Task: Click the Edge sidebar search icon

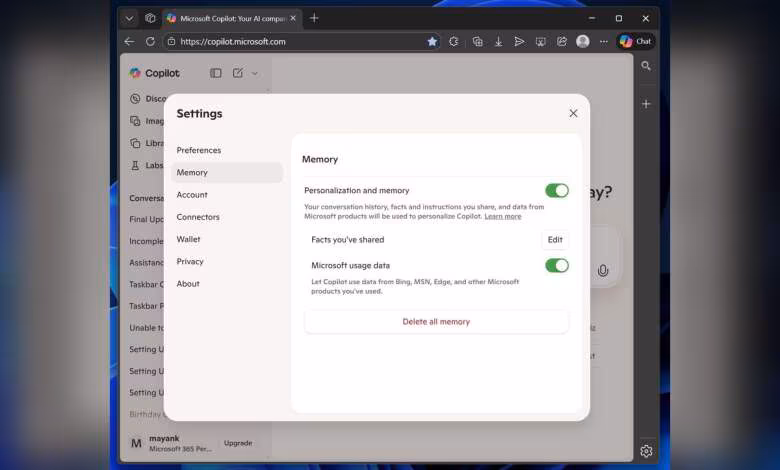Action: [x=646, y=66]
